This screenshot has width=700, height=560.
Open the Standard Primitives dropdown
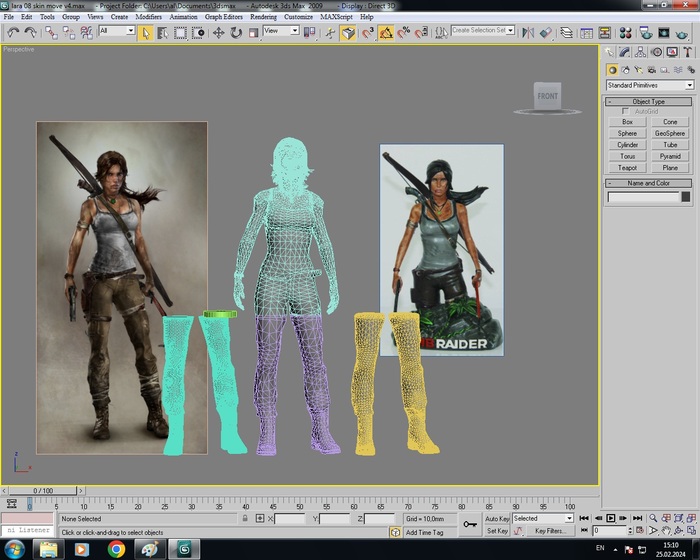tap(649, 86)
